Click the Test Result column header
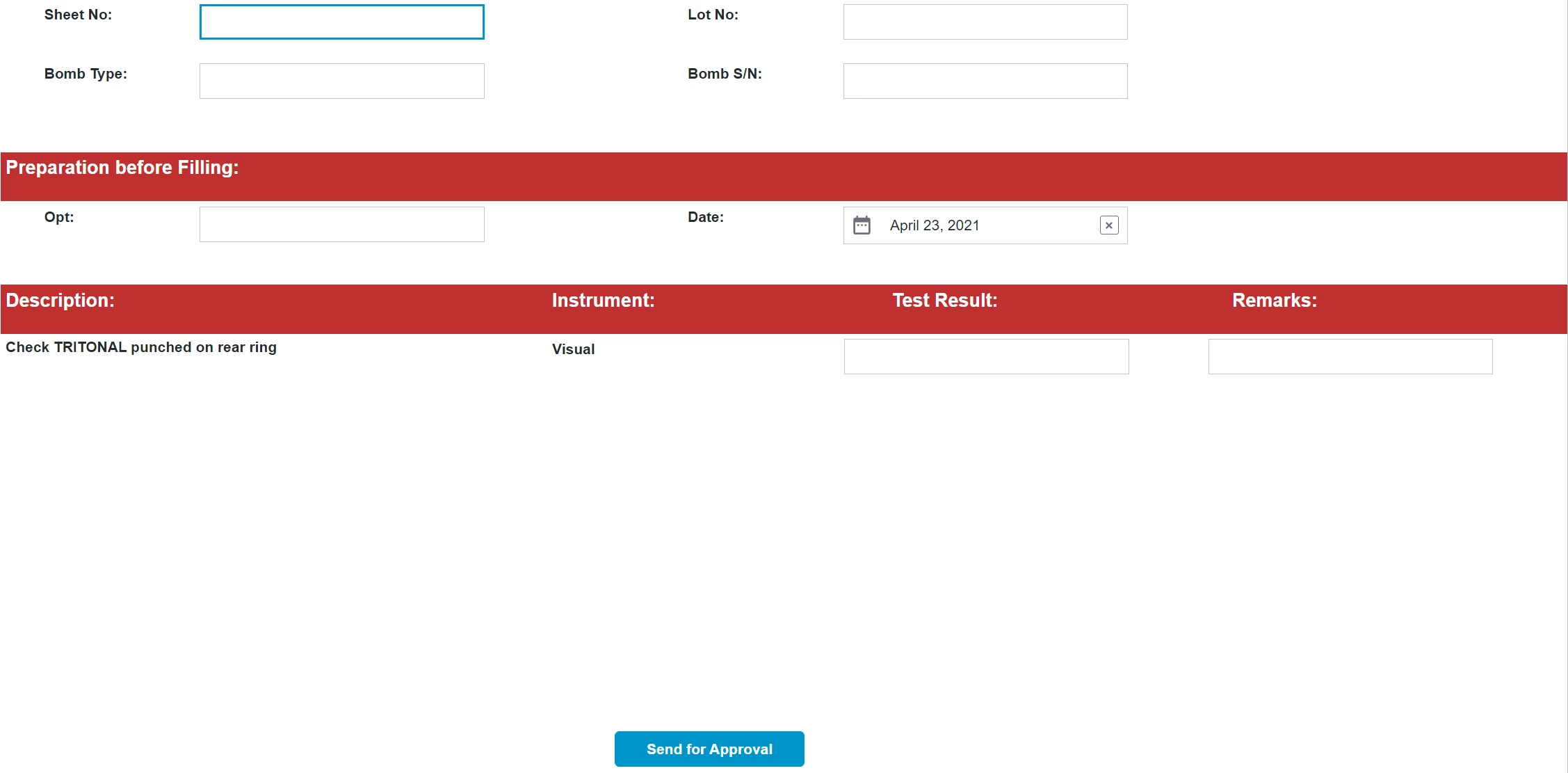 [944, 301]
